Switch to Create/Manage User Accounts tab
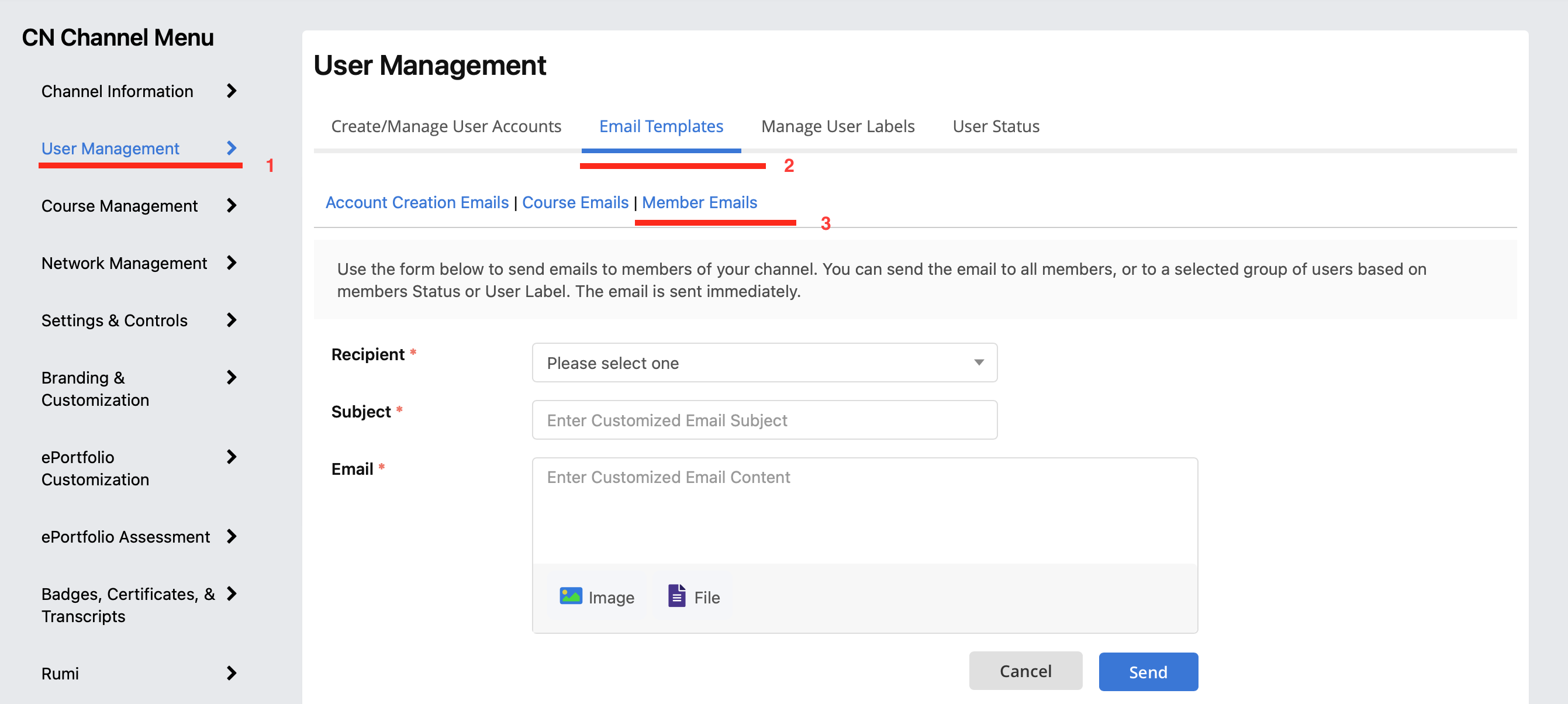 [x=446, y=127]
